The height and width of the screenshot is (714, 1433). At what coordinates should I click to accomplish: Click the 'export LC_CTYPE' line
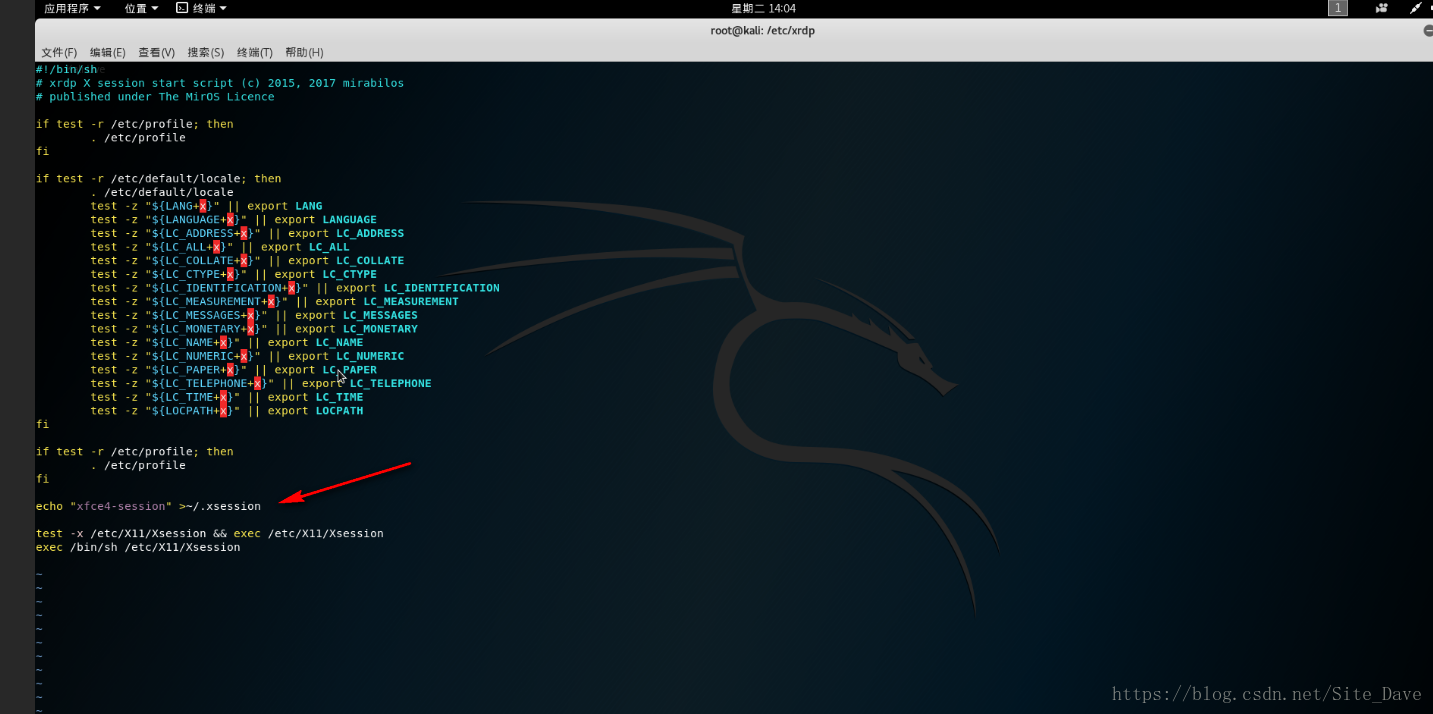click(233, 274)
